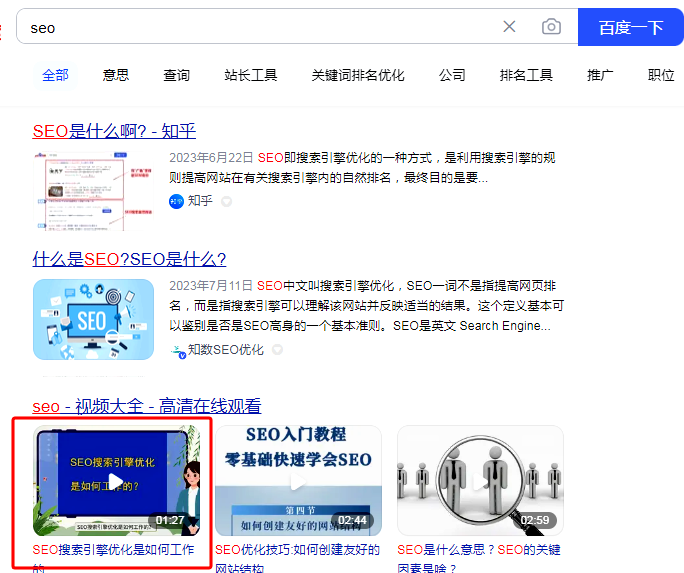The height and width of the screenshot is (573, 684).
Task: Open the 职位 tab
Action: tap(661, 75)
